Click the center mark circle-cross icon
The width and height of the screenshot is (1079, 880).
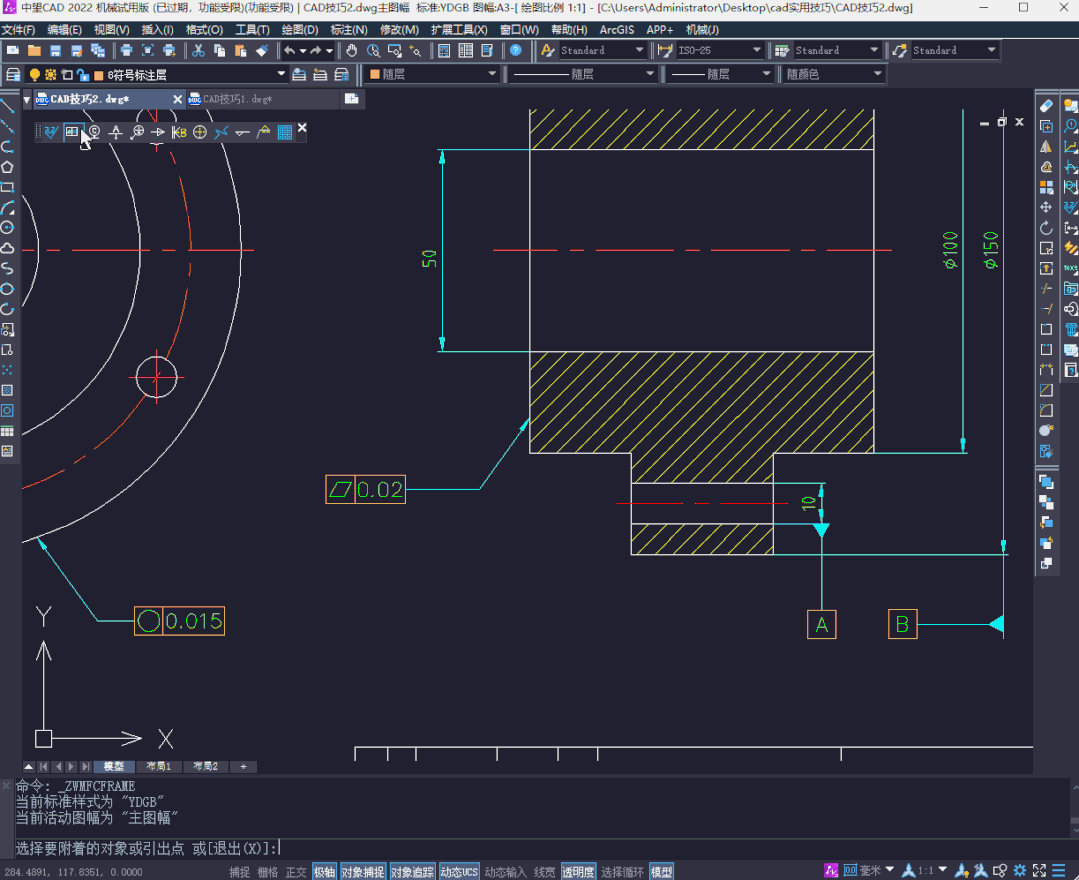(200, 132)
